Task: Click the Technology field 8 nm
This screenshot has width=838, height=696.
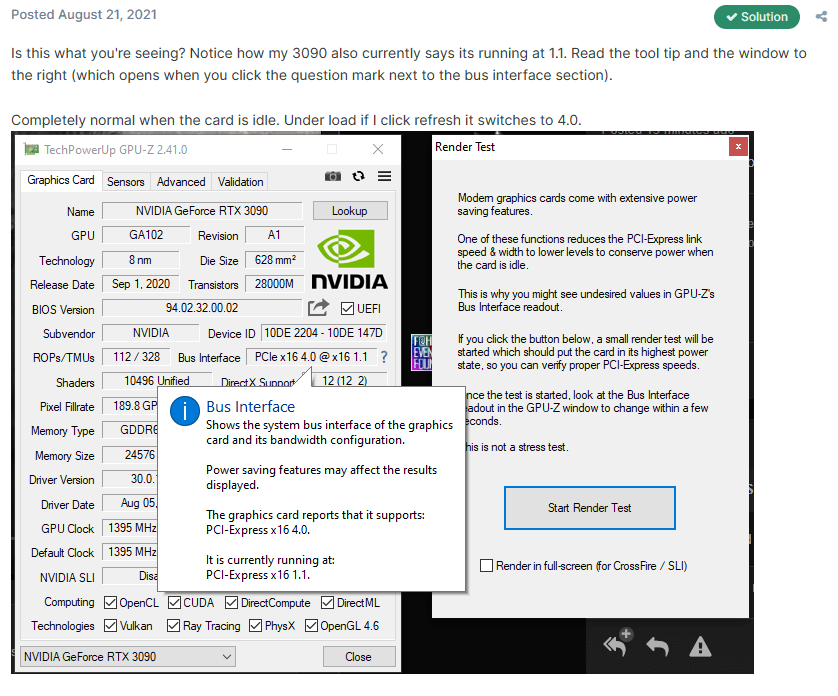Action: coord(141,260)
